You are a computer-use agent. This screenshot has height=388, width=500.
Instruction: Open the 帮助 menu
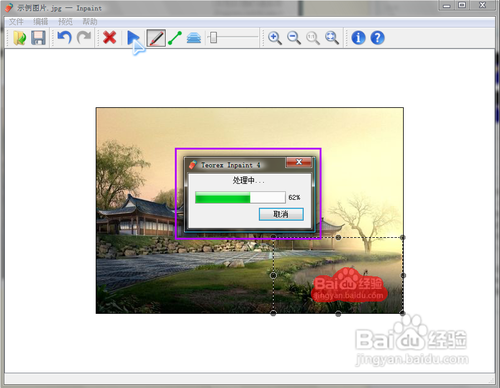[90, 22]
